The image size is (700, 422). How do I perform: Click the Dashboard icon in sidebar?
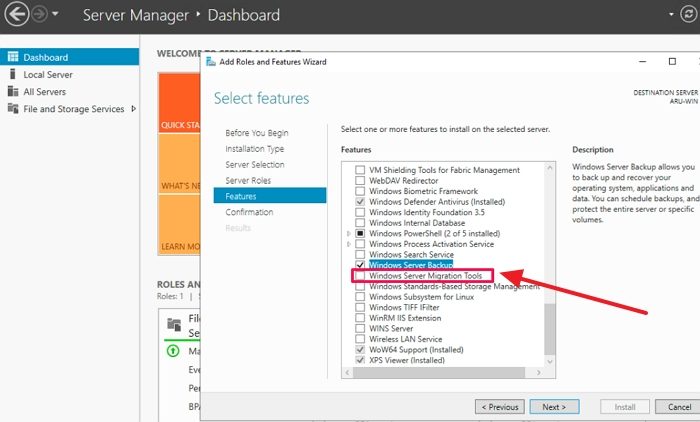click(12, 58)
